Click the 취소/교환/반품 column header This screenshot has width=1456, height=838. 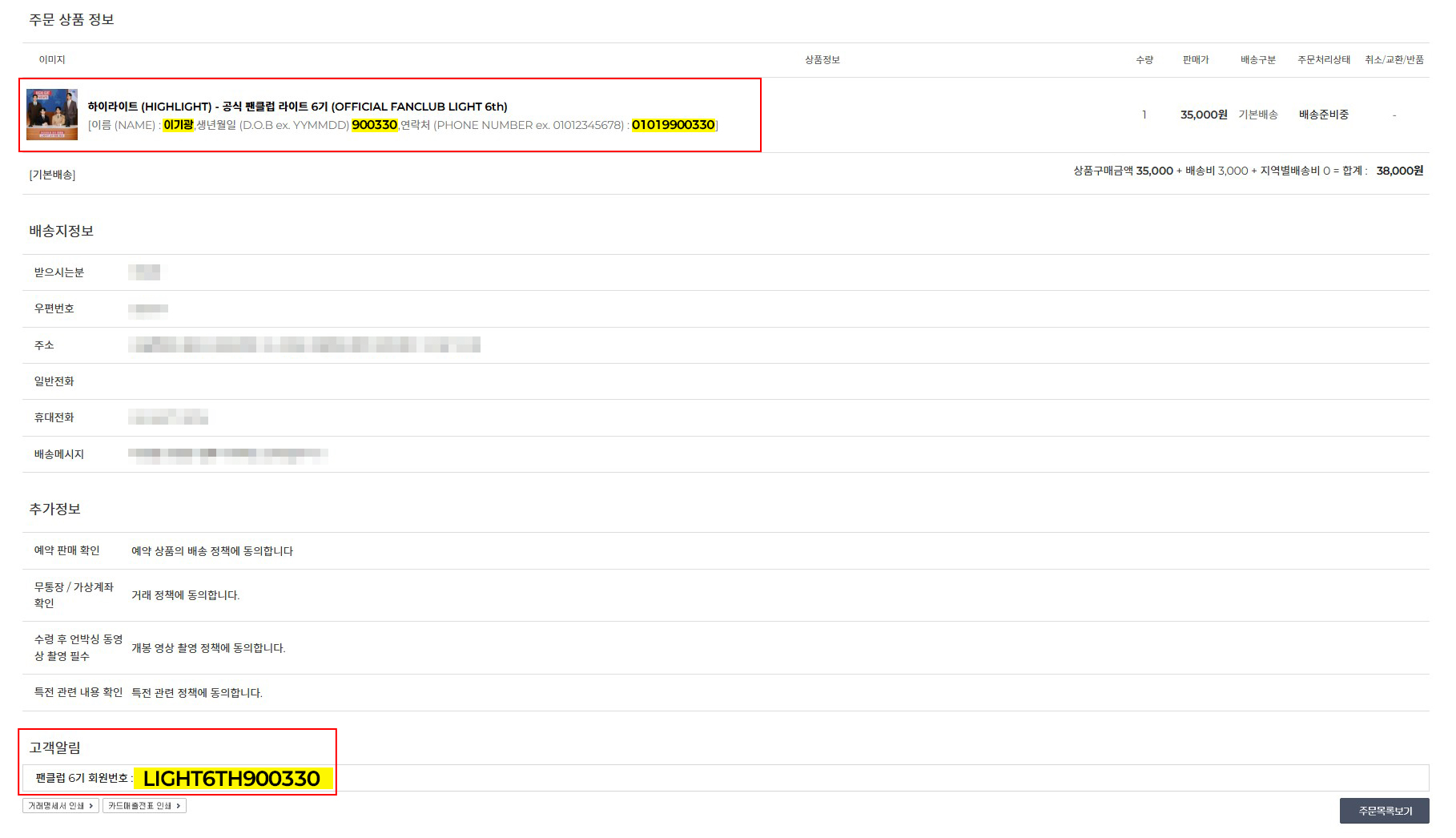point(1394,60)
